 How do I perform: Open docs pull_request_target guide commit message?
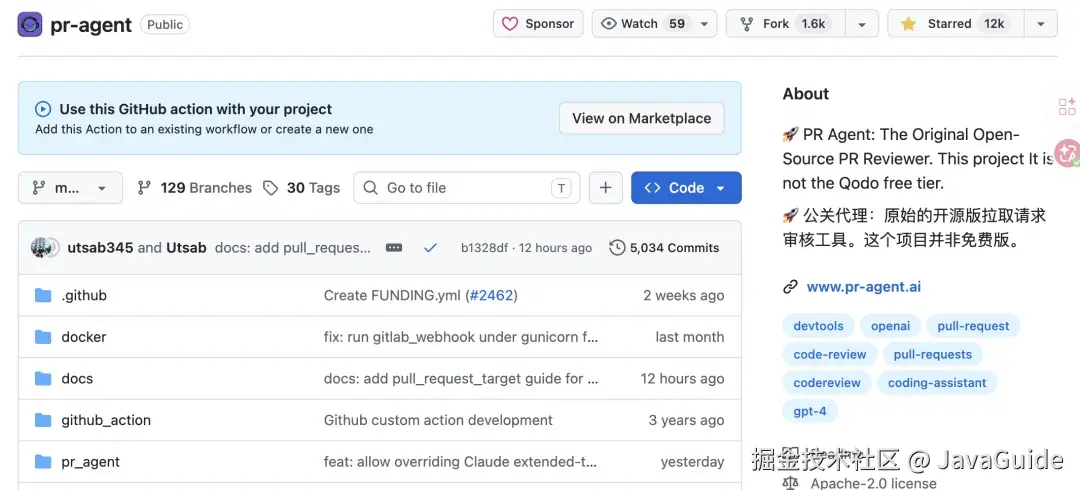click(461, 378)
